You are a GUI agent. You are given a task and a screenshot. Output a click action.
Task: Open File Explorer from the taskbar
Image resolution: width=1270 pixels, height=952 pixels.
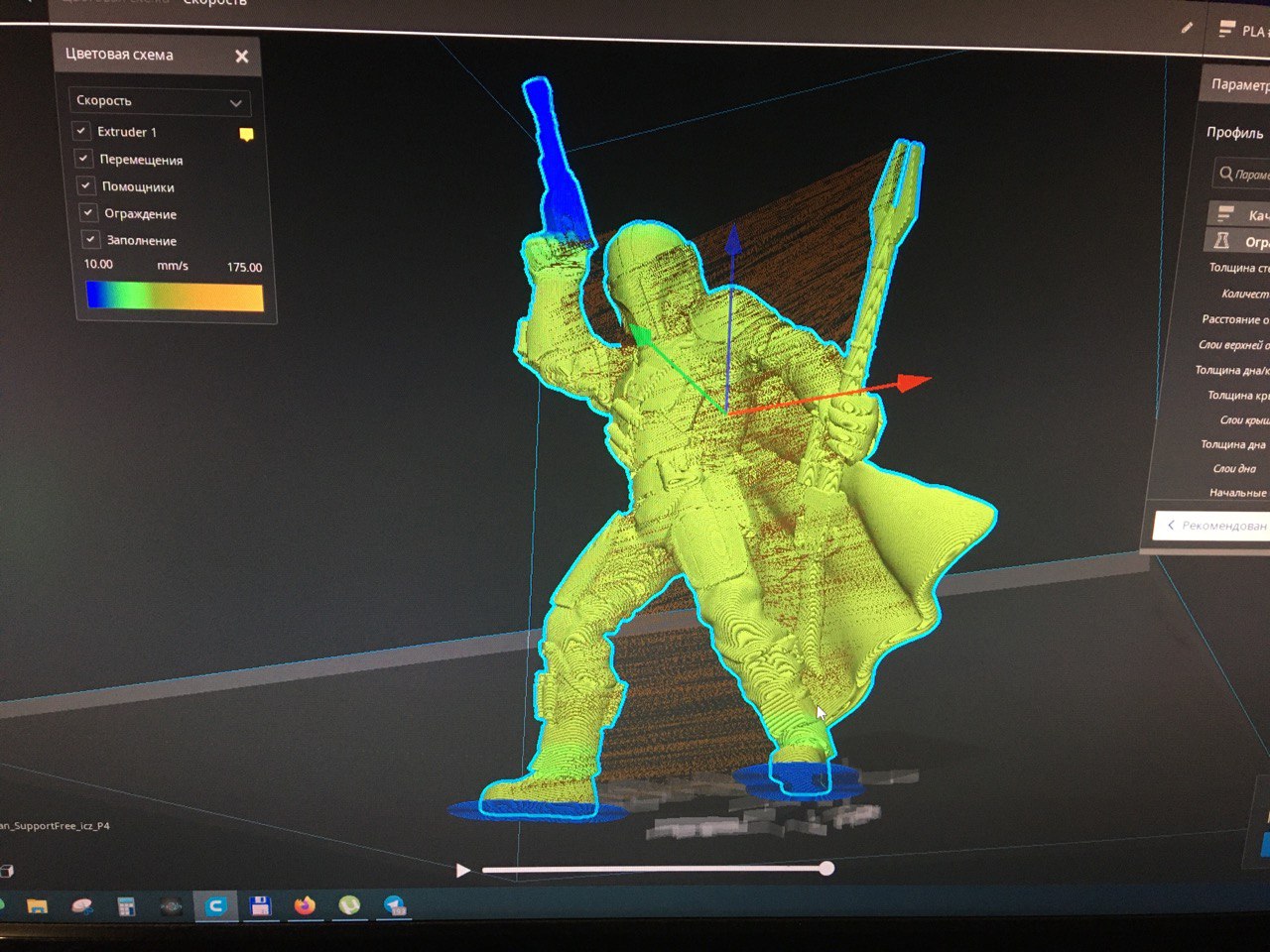click(37, 906)
